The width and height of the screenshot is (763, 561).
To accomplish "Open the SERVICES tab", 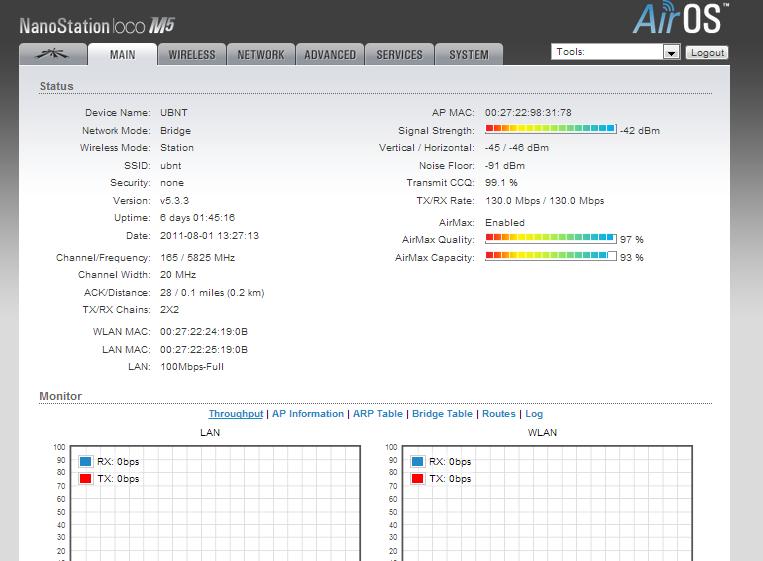I will click(399, 55).
